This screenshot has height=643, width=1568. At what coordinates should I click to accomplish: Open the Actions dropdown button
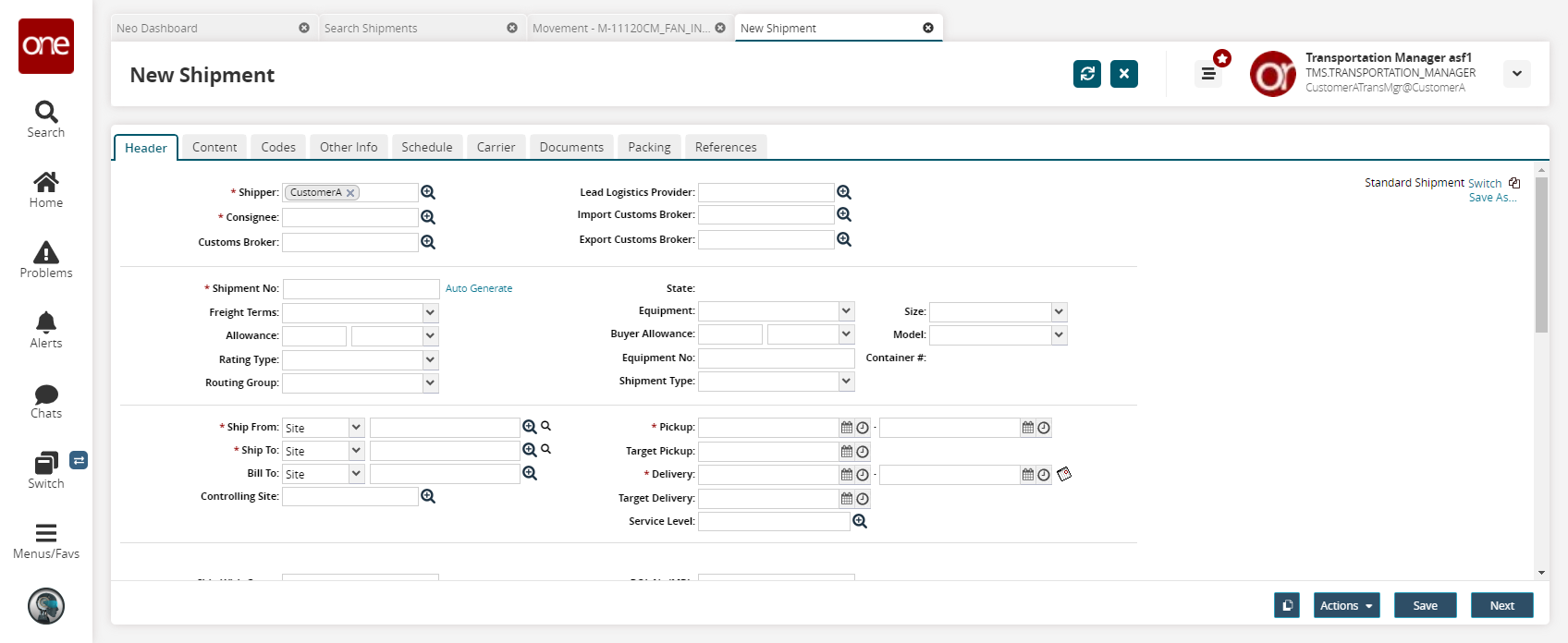coord(1346,606)
